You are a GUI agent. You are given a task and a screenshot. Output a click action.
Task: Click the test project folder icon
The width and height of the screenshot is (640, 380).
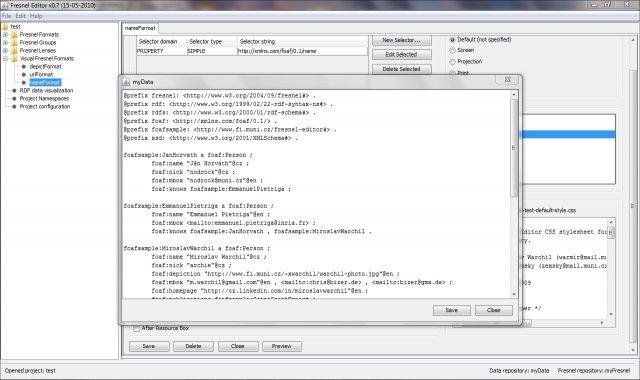(5, 27)
